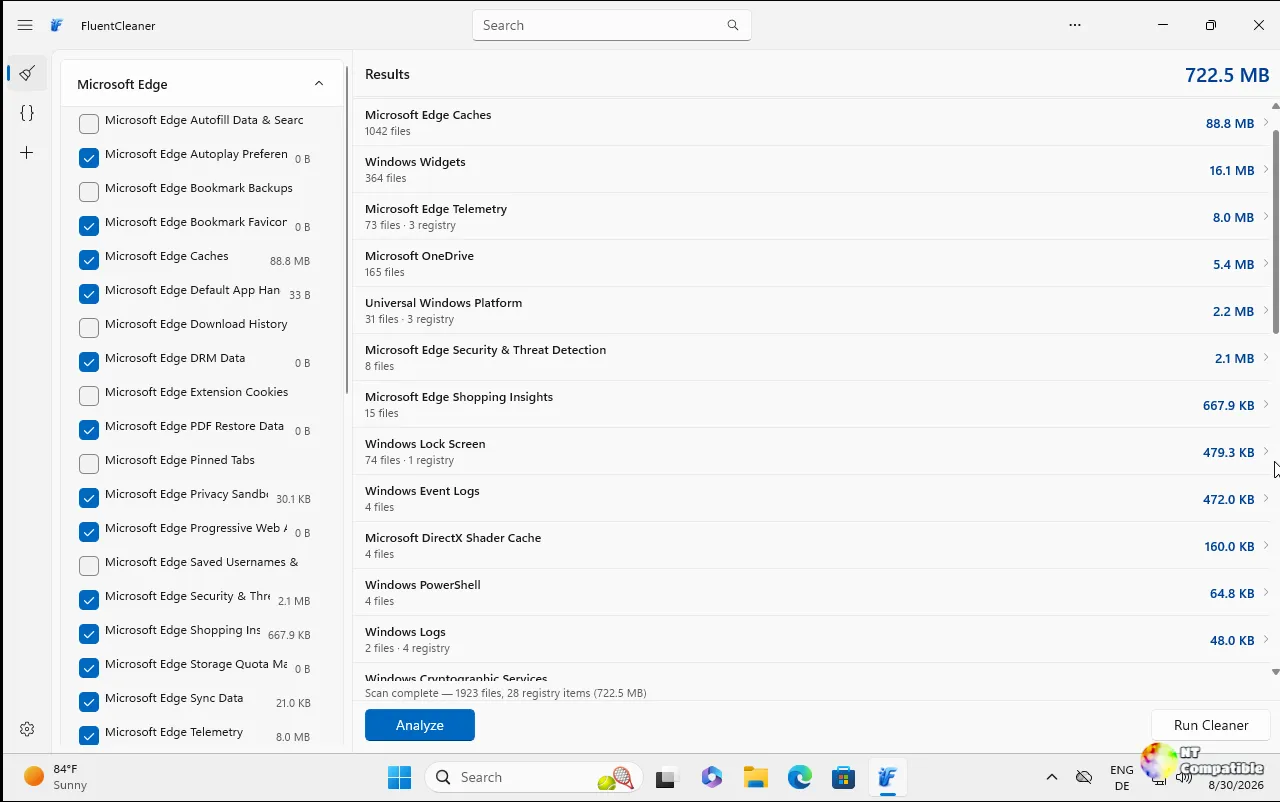Expand Windows Lock Screen result chevron
This screenshot has width=1280, height=802.
[x=1266, y=451]
